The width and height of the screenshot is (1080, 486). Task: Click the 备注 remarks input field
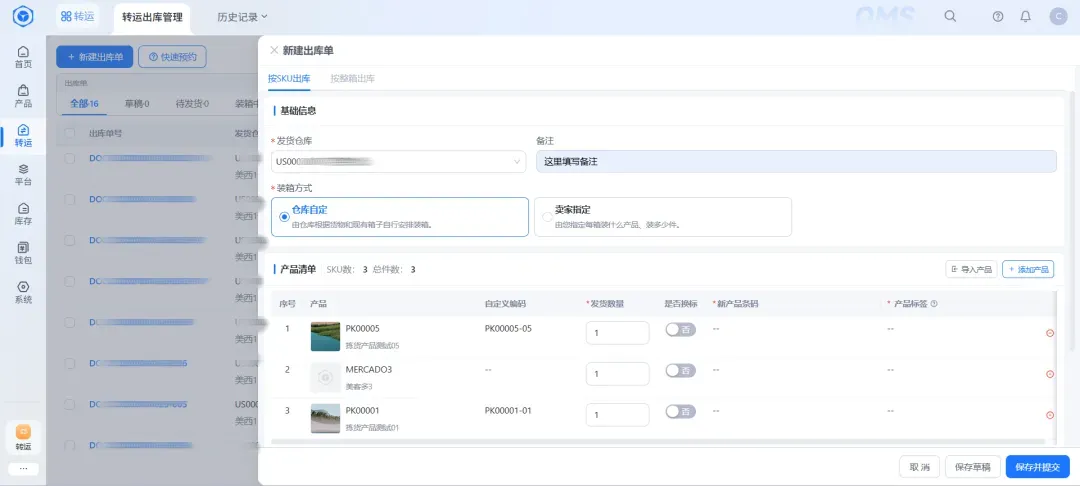(x=796, y=162)
